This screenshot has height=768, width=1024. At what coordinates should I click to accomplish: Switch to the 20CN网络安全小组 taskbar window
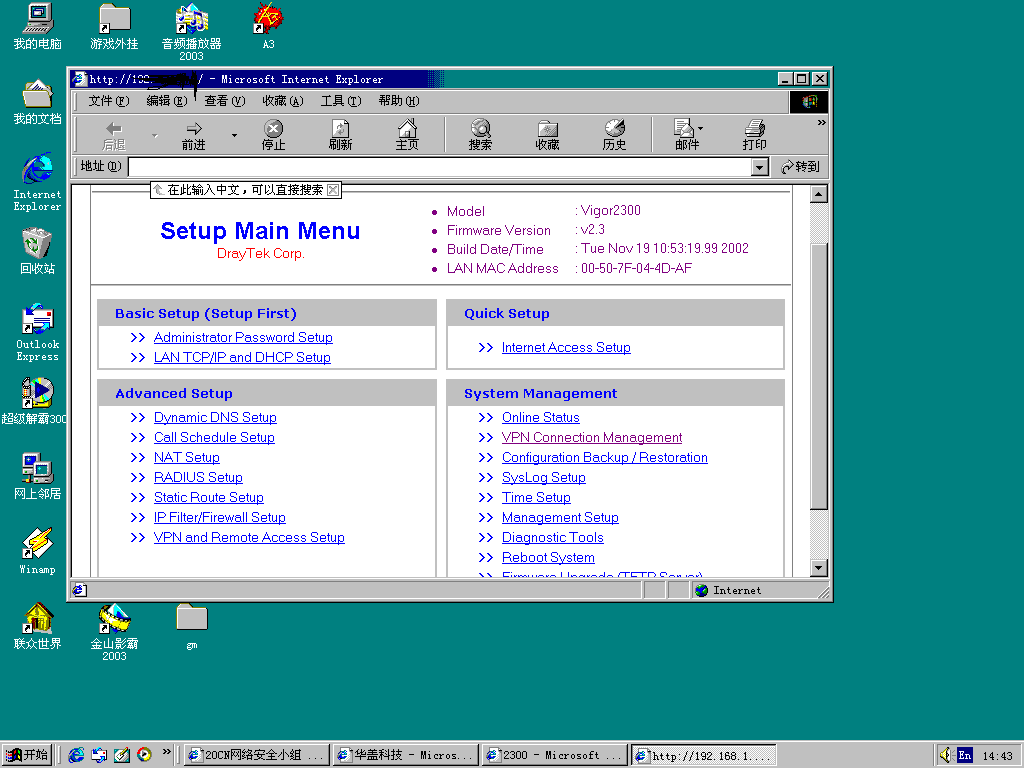(256, 755)
